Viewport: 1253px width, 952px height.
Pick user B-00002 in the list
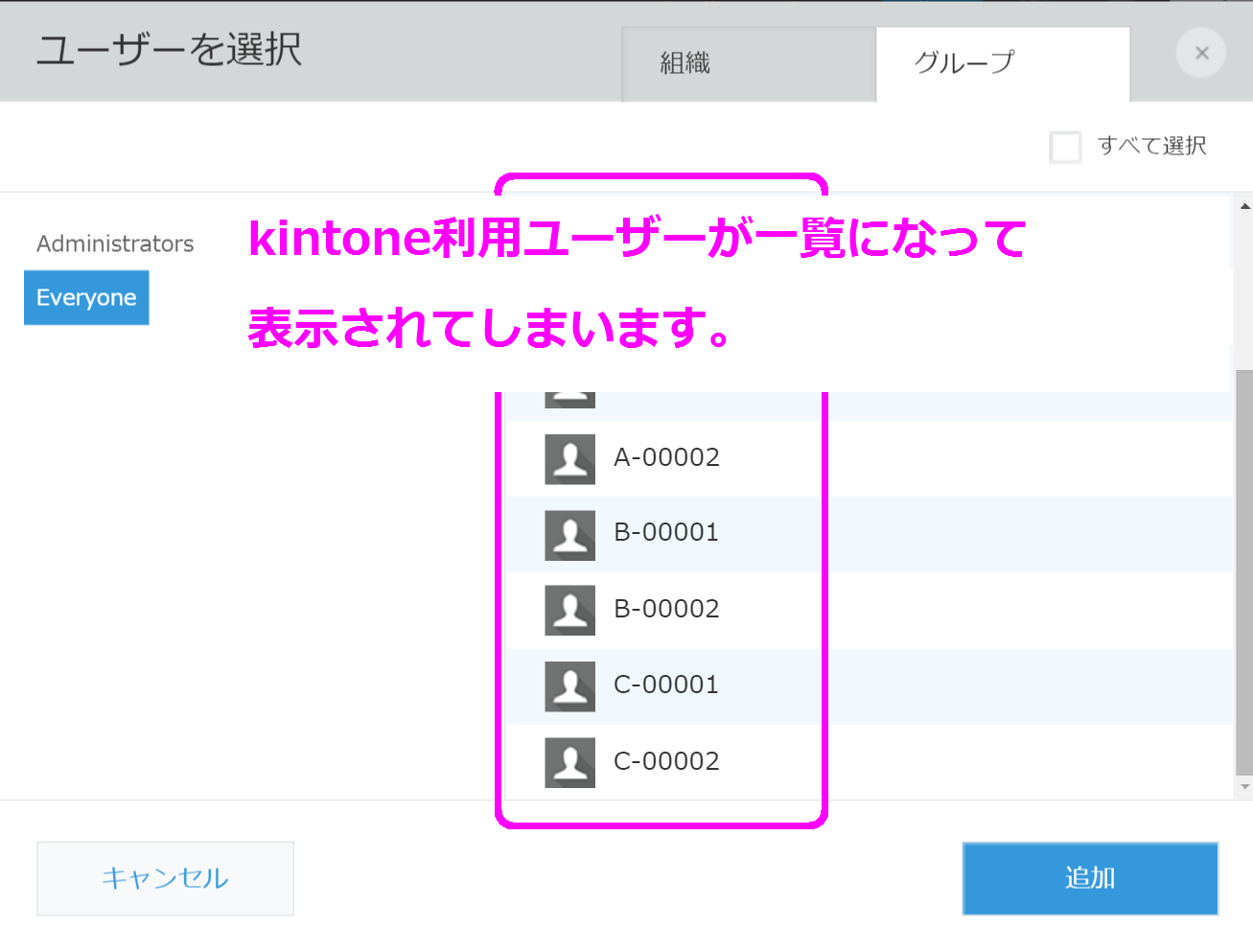[x=869, y=611]
